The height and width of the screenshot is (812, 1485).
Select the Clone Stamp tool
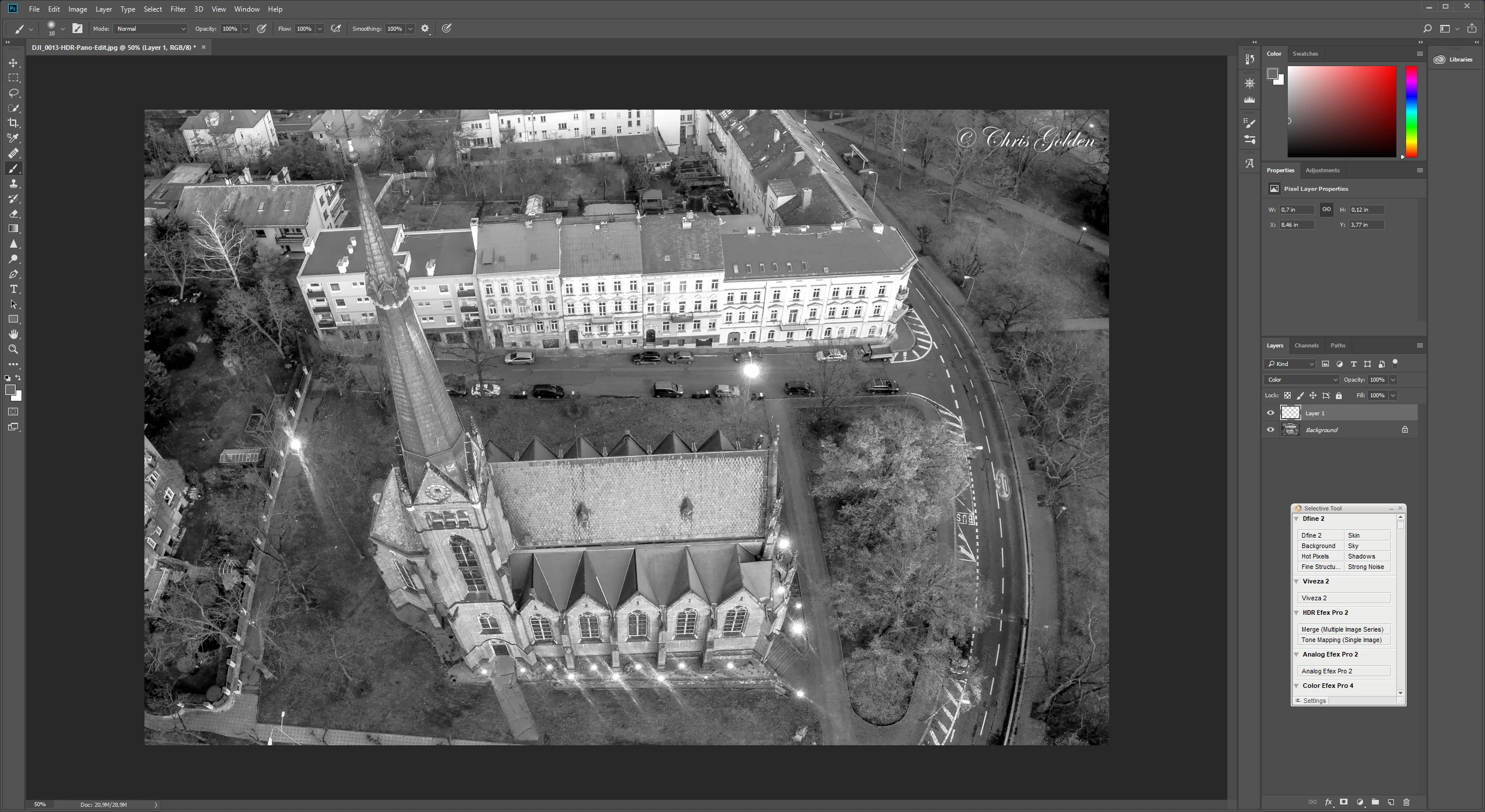click(13, 183)
